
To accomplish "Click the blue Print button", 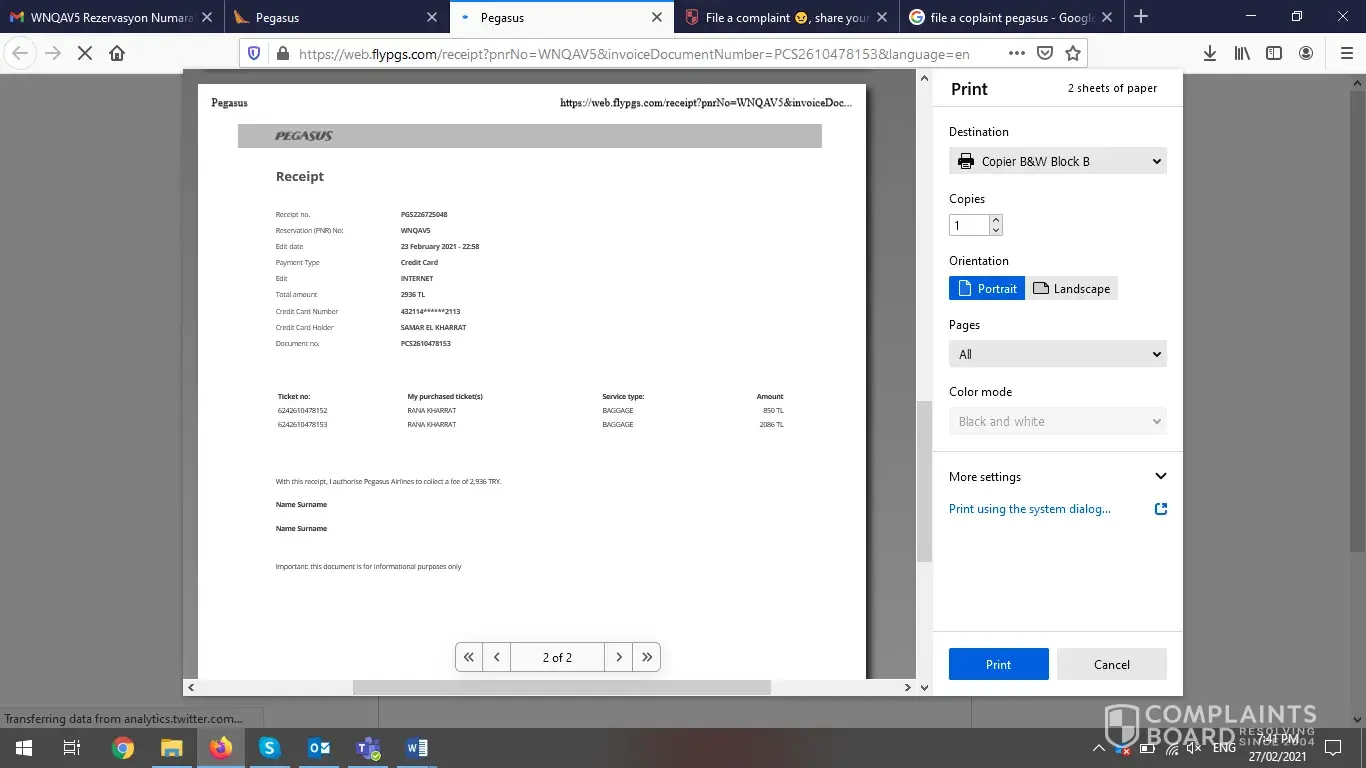I will (x=998, y=664).
